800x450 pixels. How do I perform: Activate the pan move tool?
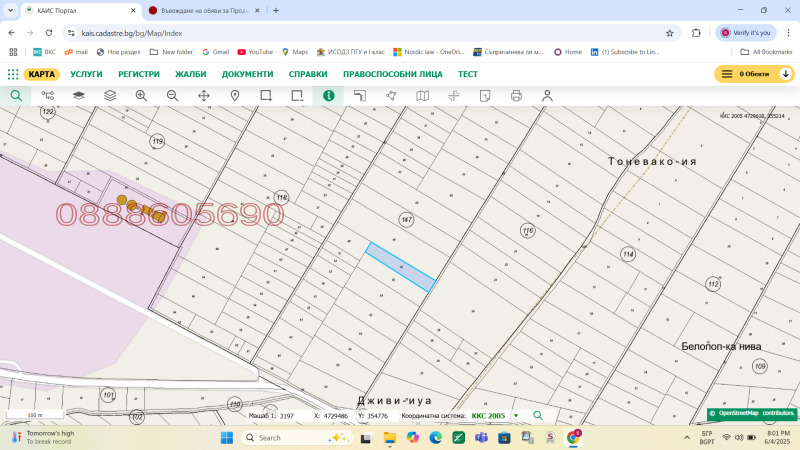point(204,96)
